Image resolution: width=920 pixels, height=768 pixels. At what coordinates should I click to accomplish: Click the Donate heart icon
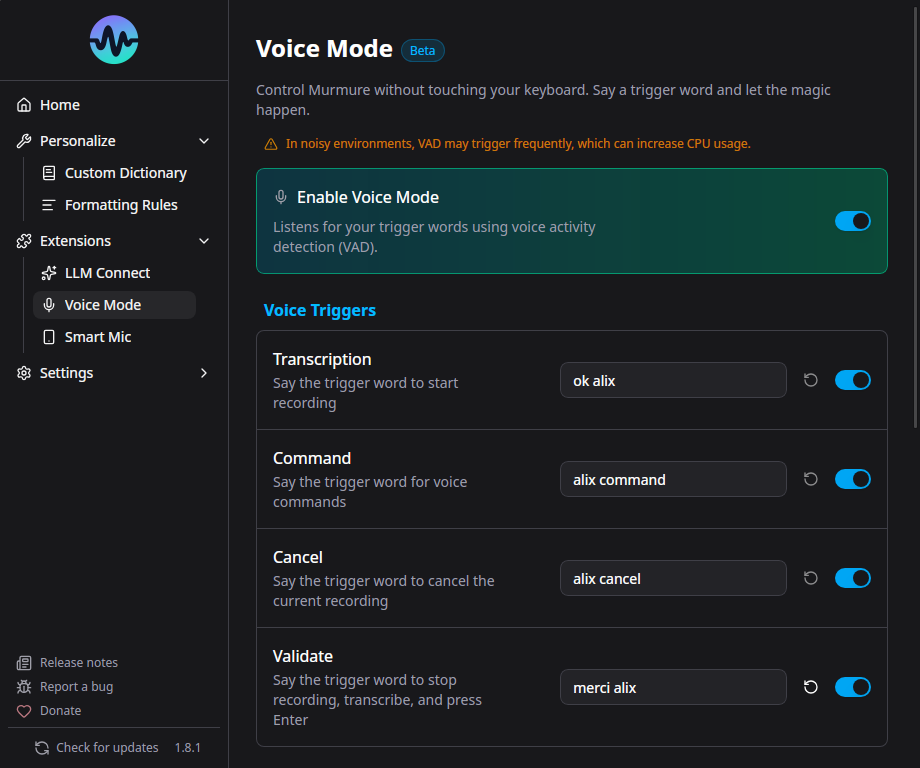coord(22,710)
